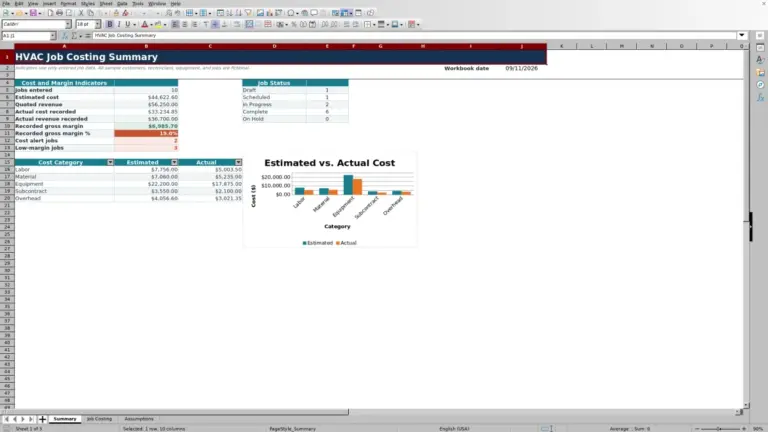Click the Copy icon
The height and width of the screenshot is (432, 768).
[91, 13]
